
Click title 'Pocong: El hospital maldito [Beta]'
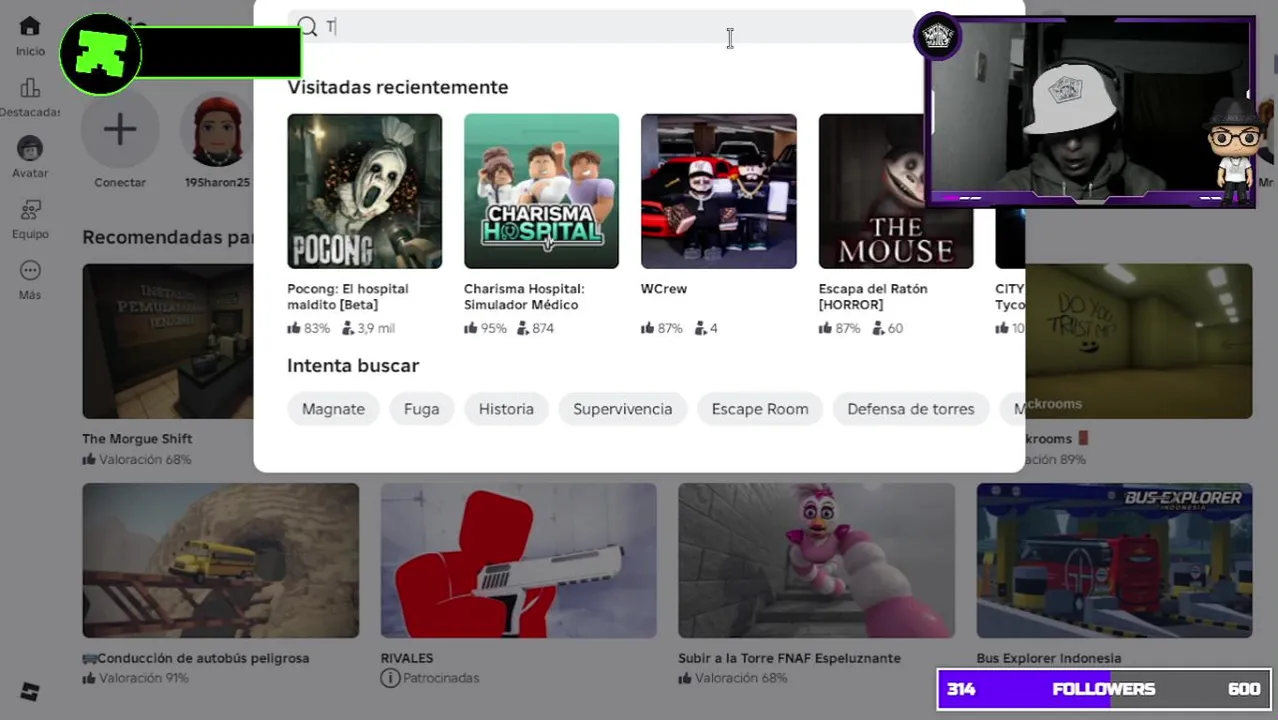(347, 296)
